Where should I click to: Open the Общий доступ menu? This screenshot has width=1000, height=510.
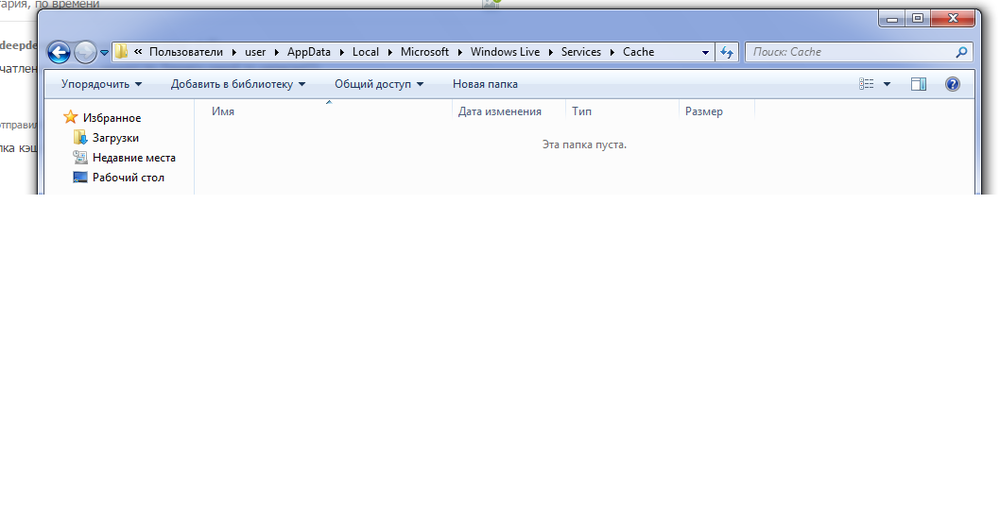point(379,84)
